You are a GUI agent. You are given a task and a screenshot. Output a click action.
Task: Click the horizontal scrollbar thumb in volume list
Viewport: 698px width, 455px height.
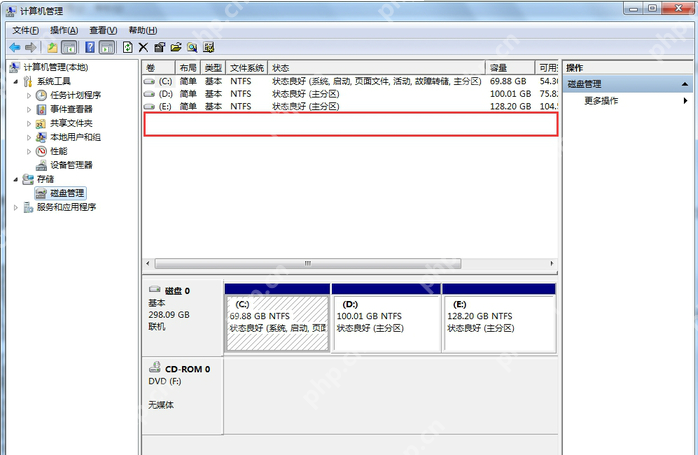(308, 264)
